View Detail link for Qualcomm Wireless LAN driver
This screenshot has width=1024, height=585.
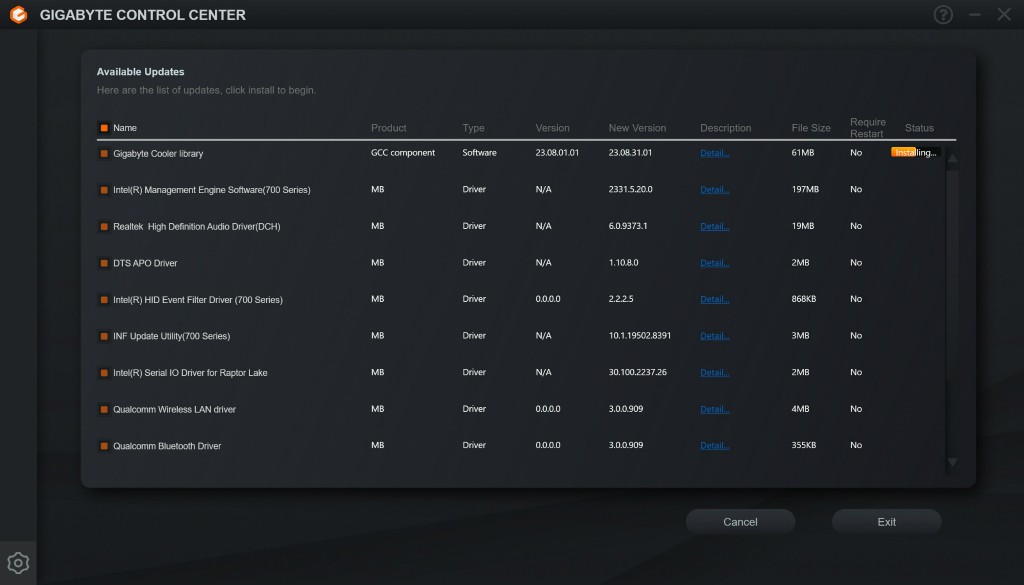pos(714,409)
